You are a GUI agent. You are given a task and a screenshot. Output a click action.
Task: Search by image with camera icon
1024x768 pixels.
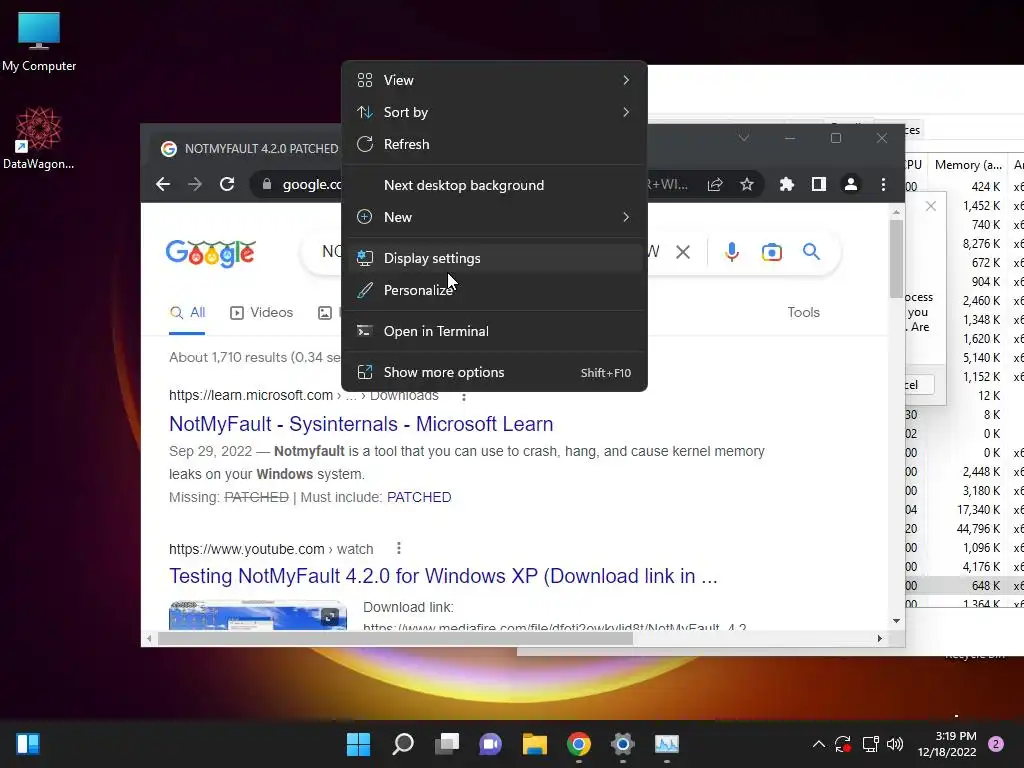pos(771,252)
